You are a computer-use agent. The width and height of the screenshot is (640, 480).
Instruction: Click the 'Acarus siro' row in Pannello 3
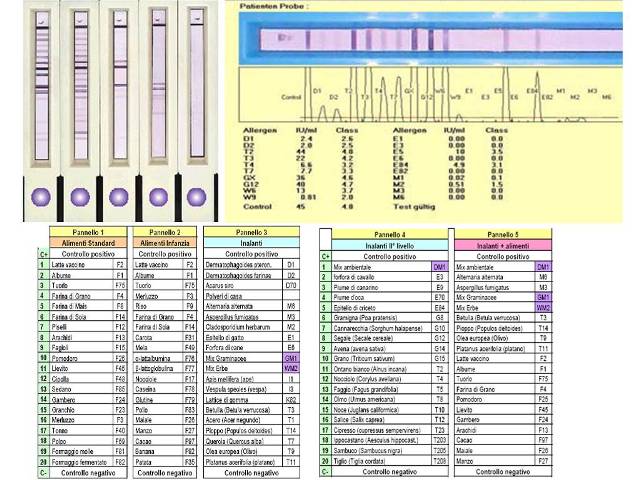pyautogui.click(x=251, y=285)
